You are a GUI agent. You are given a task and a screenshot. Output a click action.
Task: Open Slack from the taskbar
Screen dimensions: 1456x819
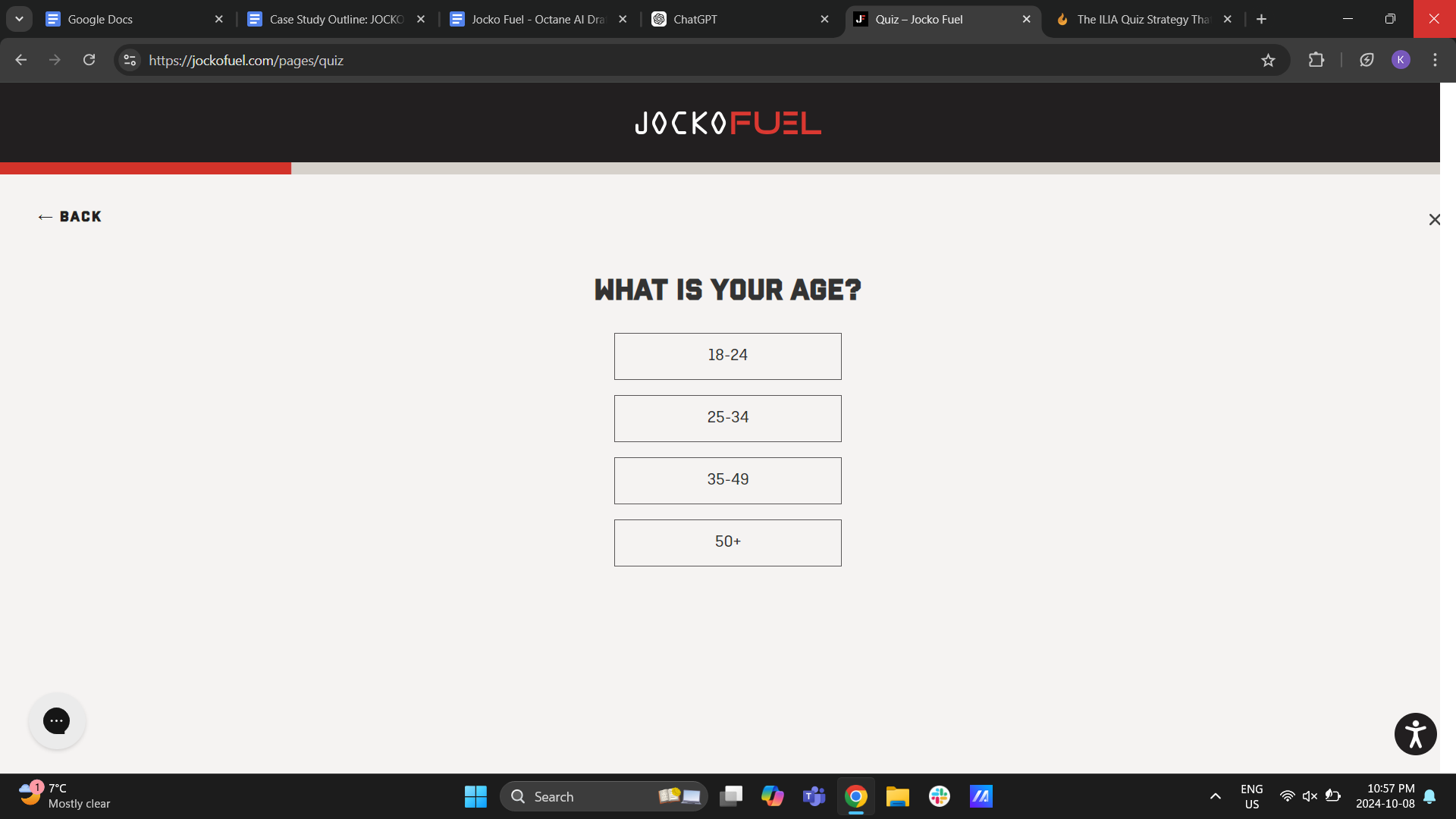pos(939,796)
